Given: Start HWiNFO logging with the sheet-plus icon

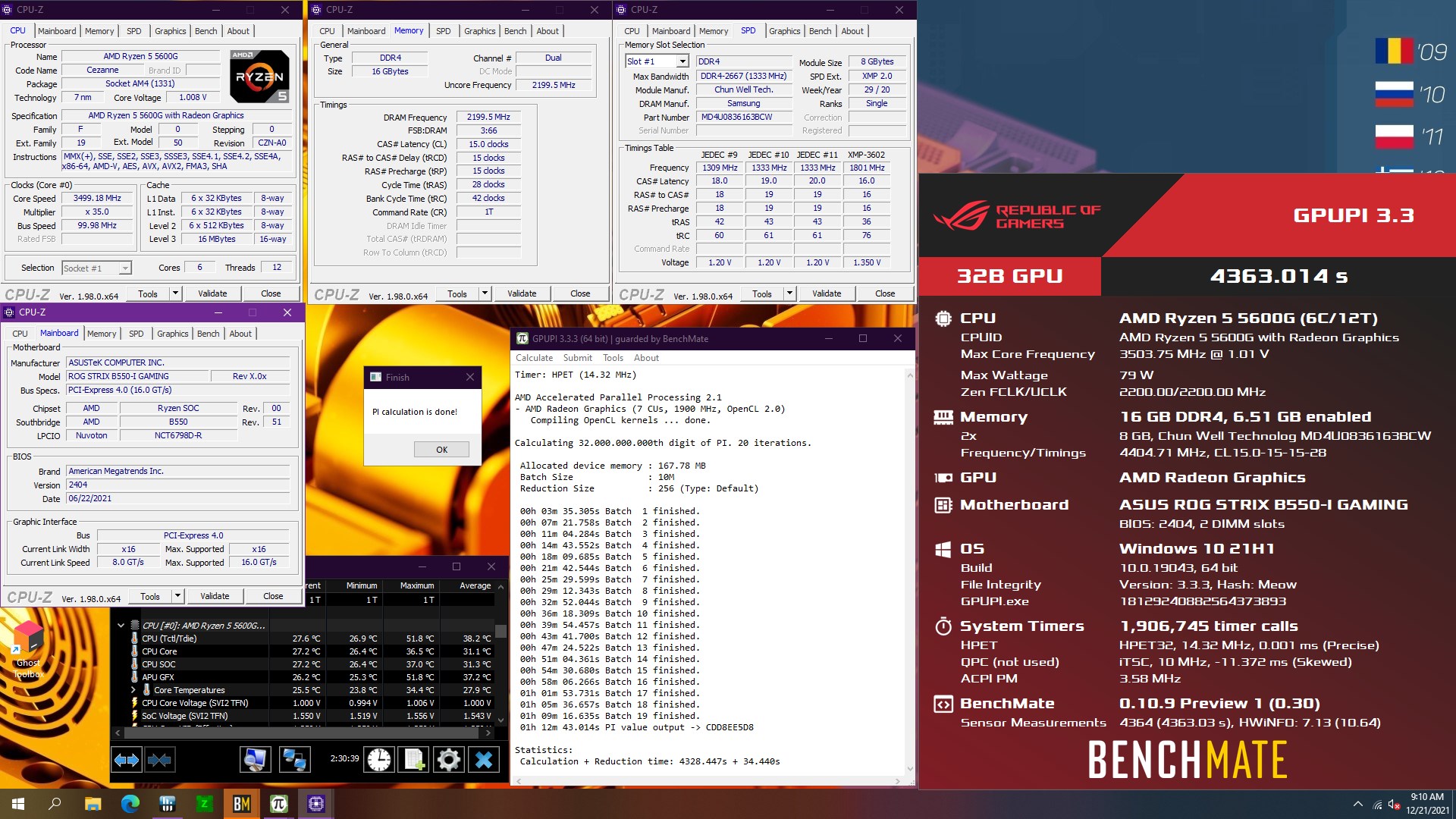Looking at the screenshot, I should click(x=414, y=759).
